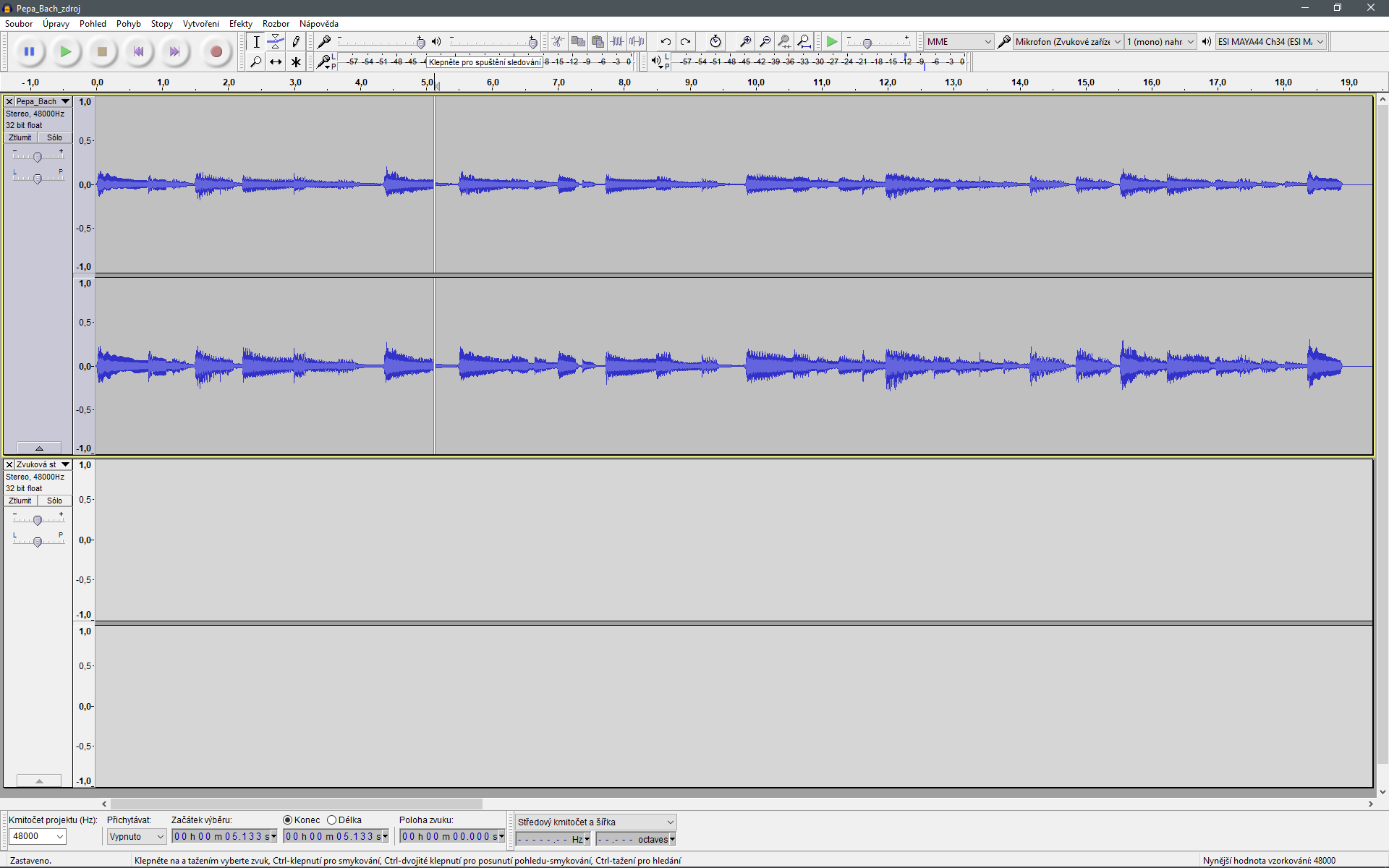The image size is (1389, 868).
Task: Click the playback meter speaker icon
Action: coord(655,61)
